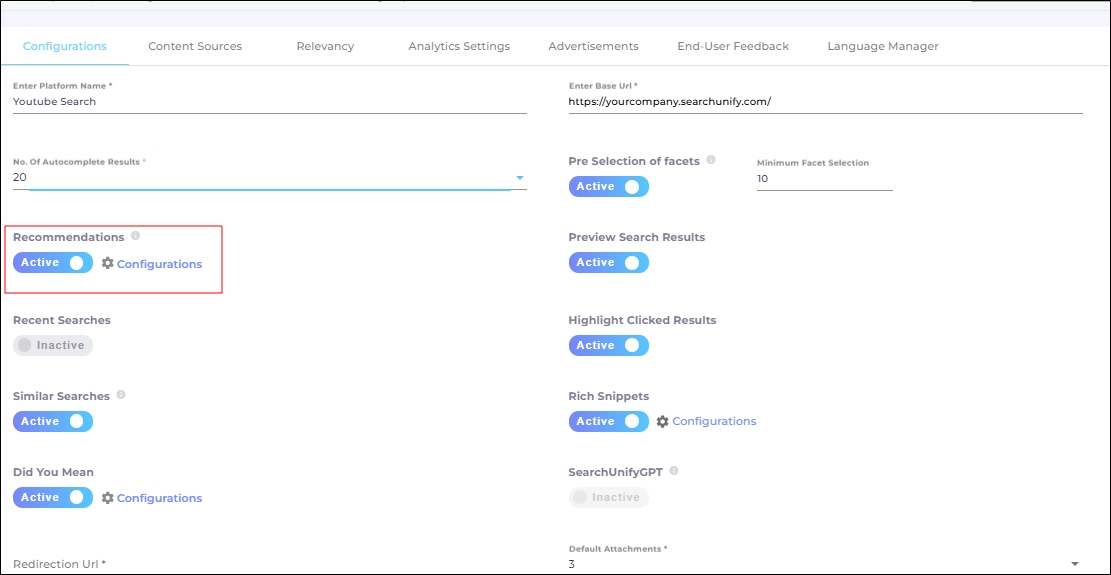Open the Analytics Settings tab
Image resolution: width=1111 pixels, height=575 pixels.
[459, 46]
